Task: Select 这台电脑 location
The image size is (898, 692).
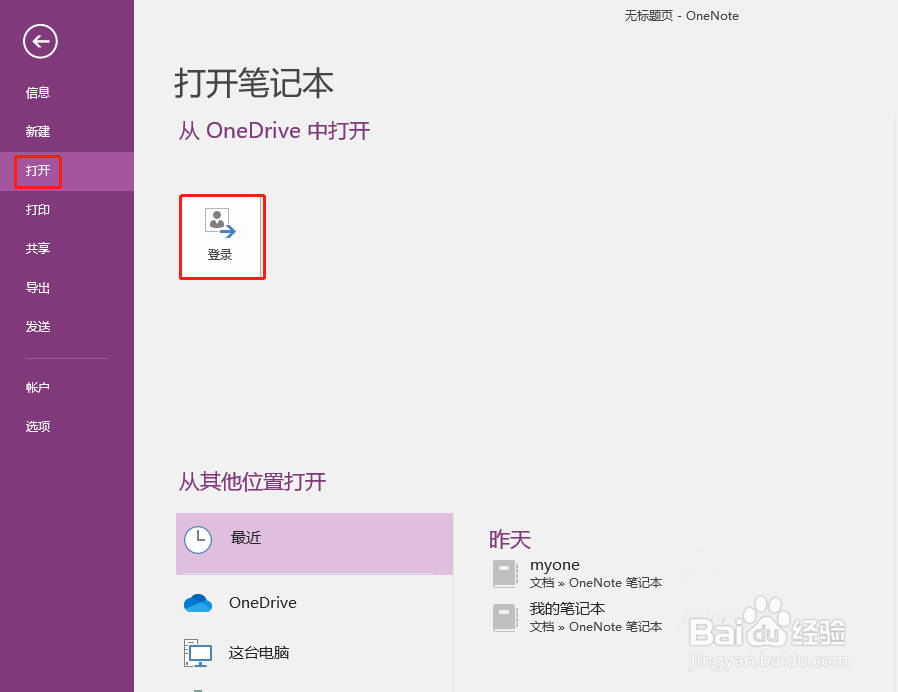Action: point(314,653)
